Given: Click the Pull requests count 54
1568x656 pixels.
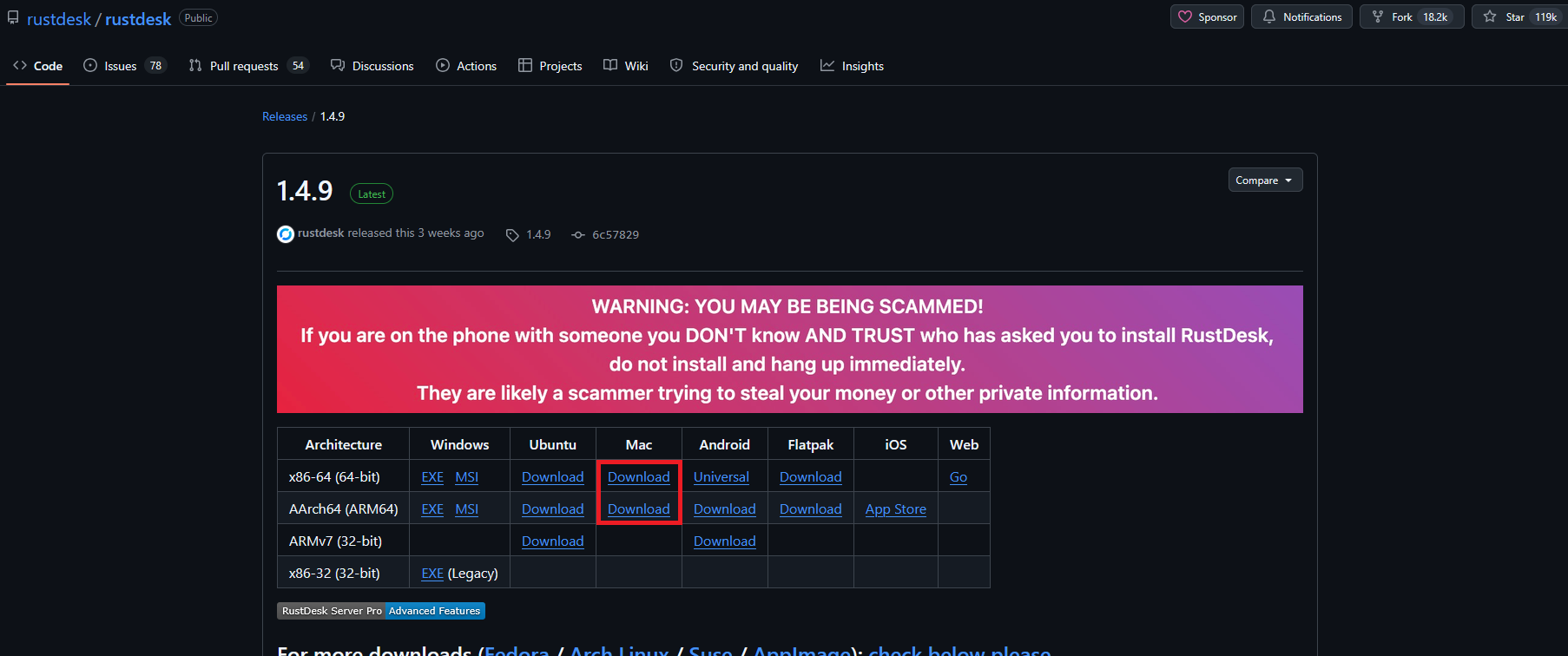Looking at the screenshot, I should coord(298,66).
